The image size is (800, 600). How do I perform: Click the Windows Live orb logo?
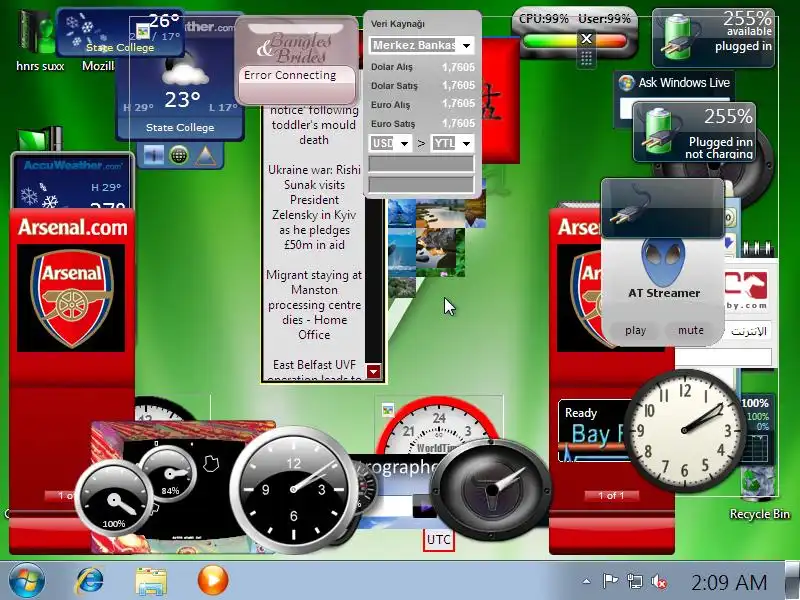click(x=626, y=83)
